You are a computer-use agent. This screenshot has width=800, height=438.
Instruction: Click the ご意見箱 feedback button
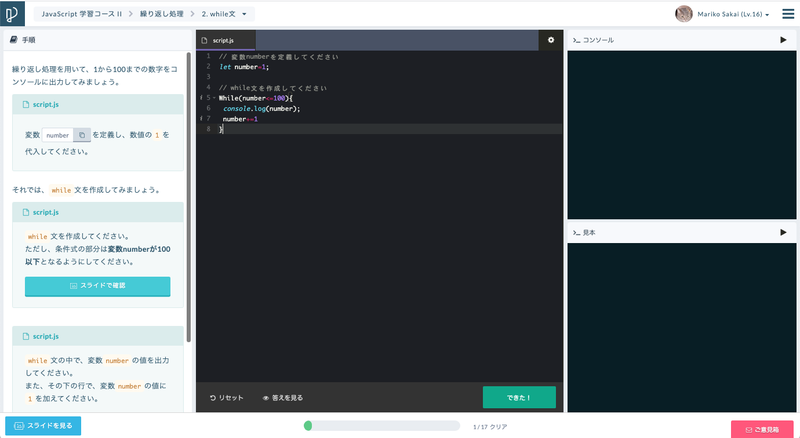click(x=762, y=429)
